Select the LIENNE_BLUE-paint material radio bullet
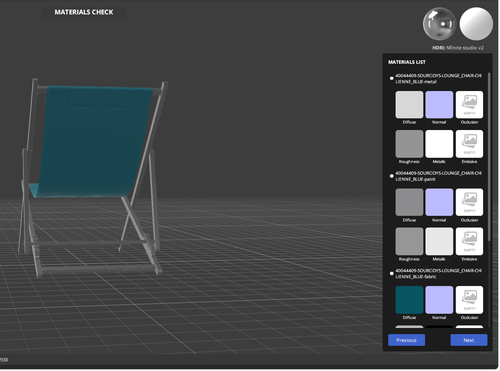 [392, 176]
